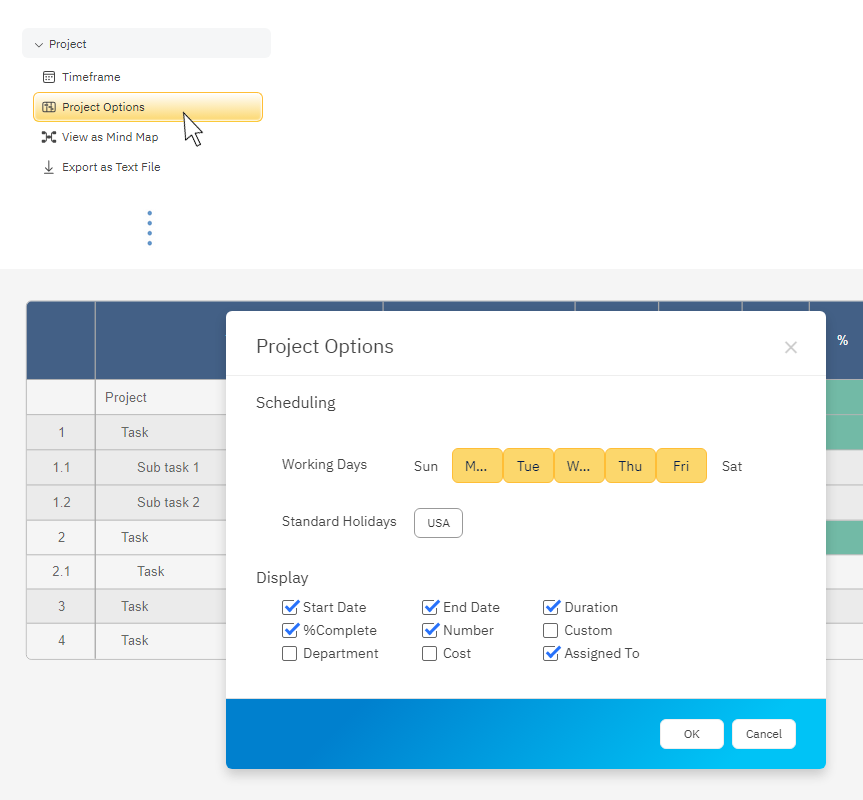Open the USA standard holidays selector
This screenshot has width=863, height=800.
[x=438, y=522]
